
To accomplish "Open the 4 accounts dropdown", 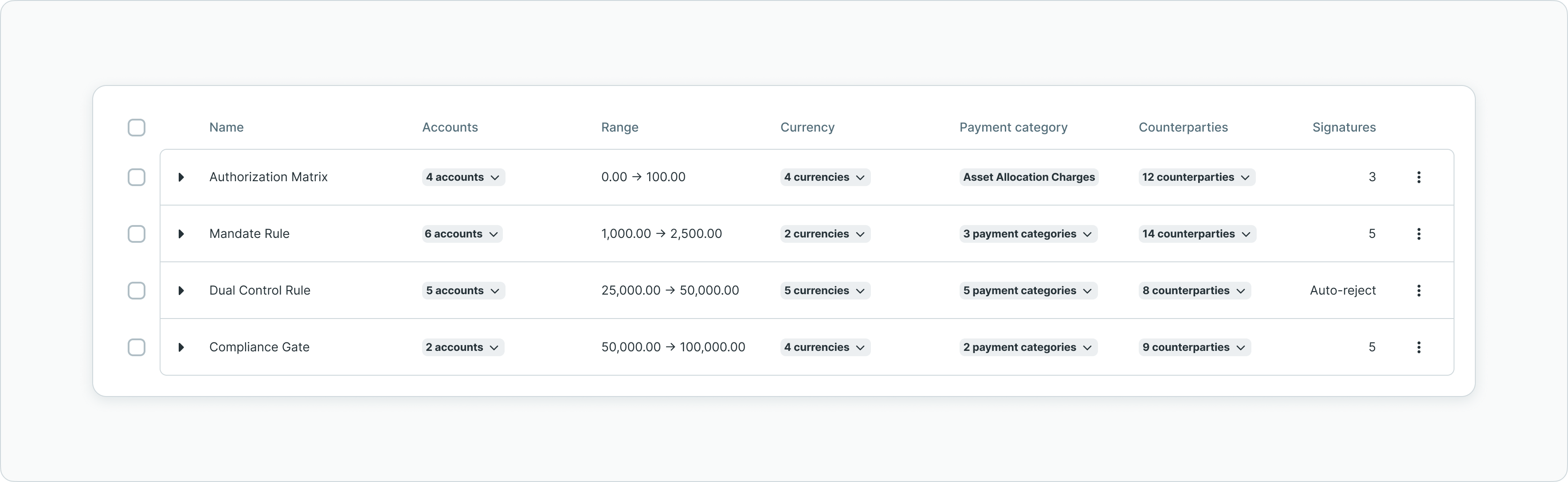I will (x=463, y=177).
